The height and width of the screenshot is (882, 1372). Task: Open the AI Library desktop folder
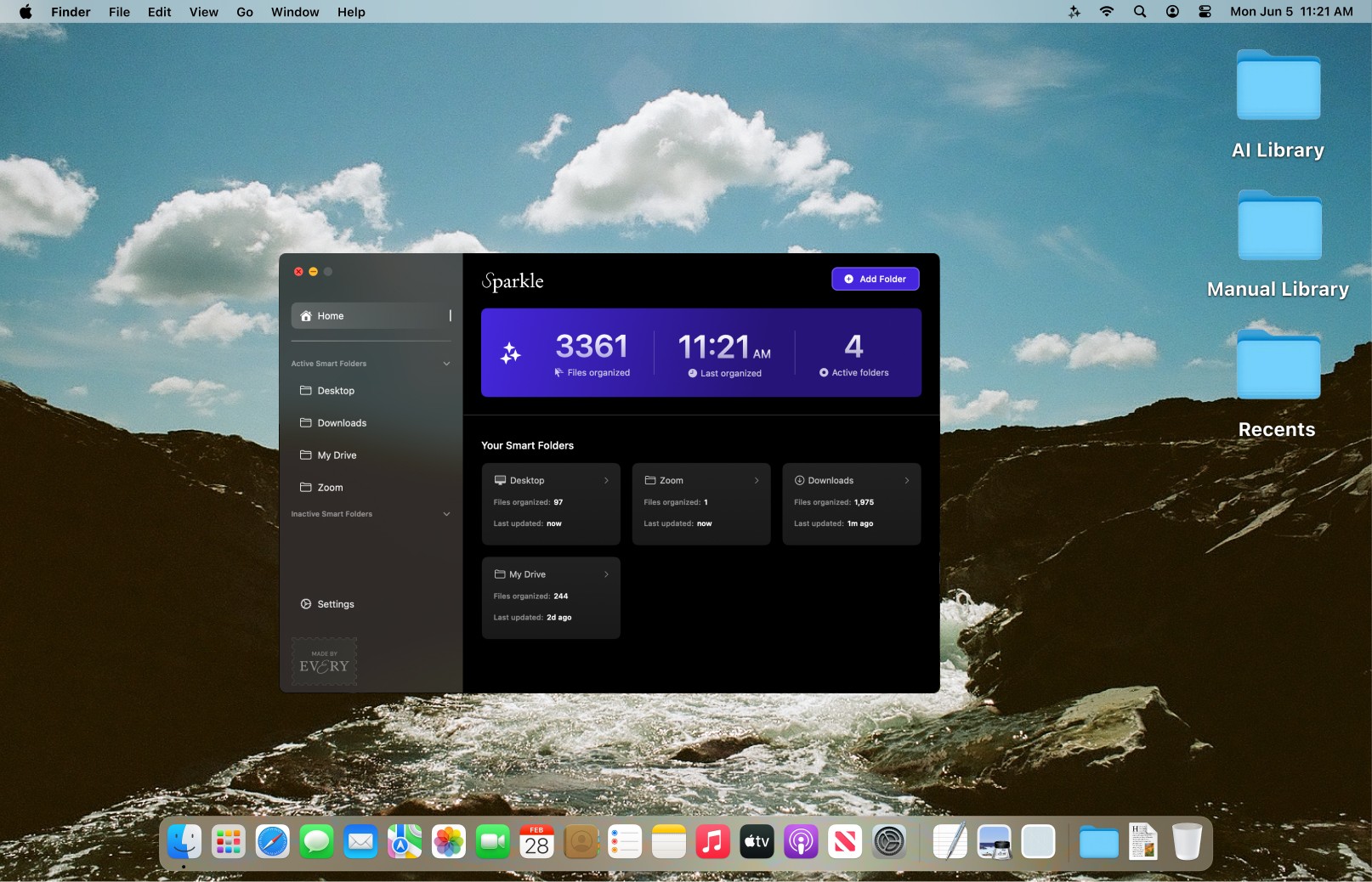1278,105
